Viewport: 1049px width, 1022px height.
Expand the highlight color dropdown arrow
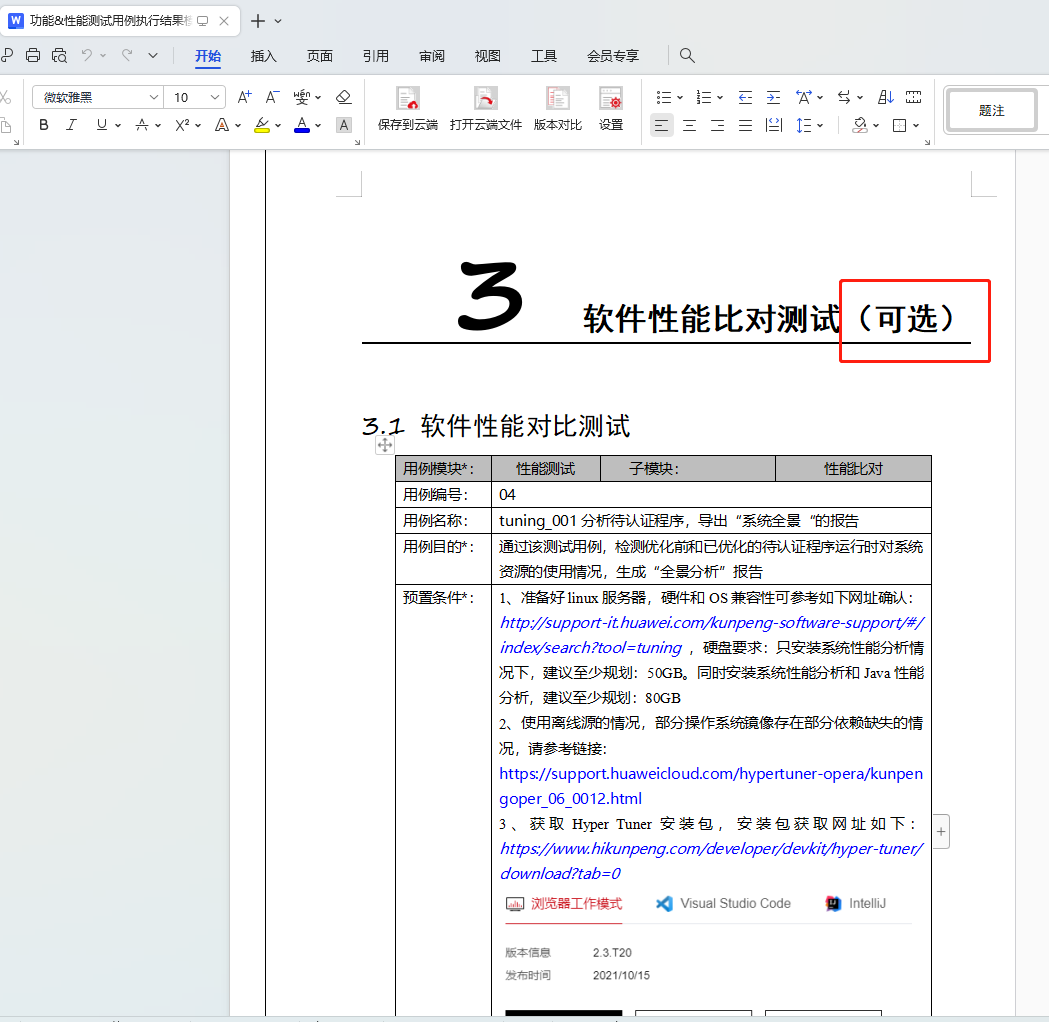click(278, 126)
